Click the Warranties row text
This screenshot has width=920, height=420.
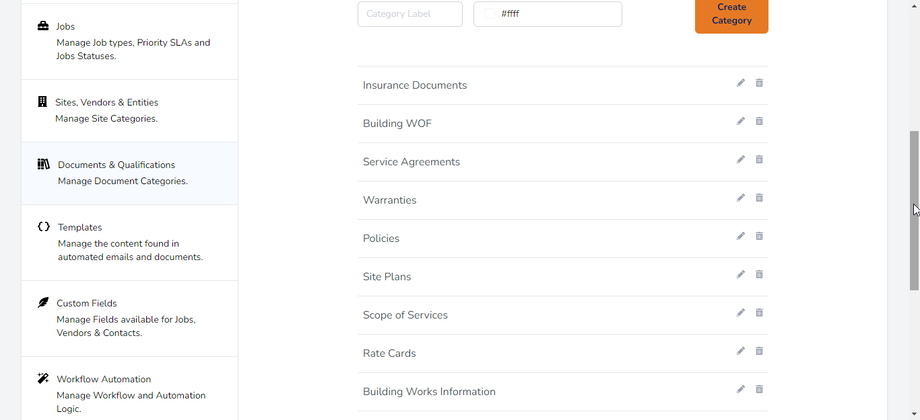390,200
